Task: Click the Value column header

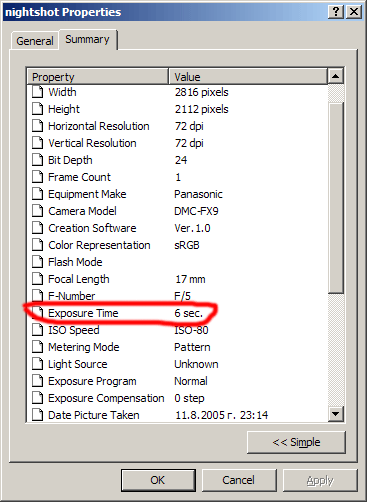Action: 248,76
